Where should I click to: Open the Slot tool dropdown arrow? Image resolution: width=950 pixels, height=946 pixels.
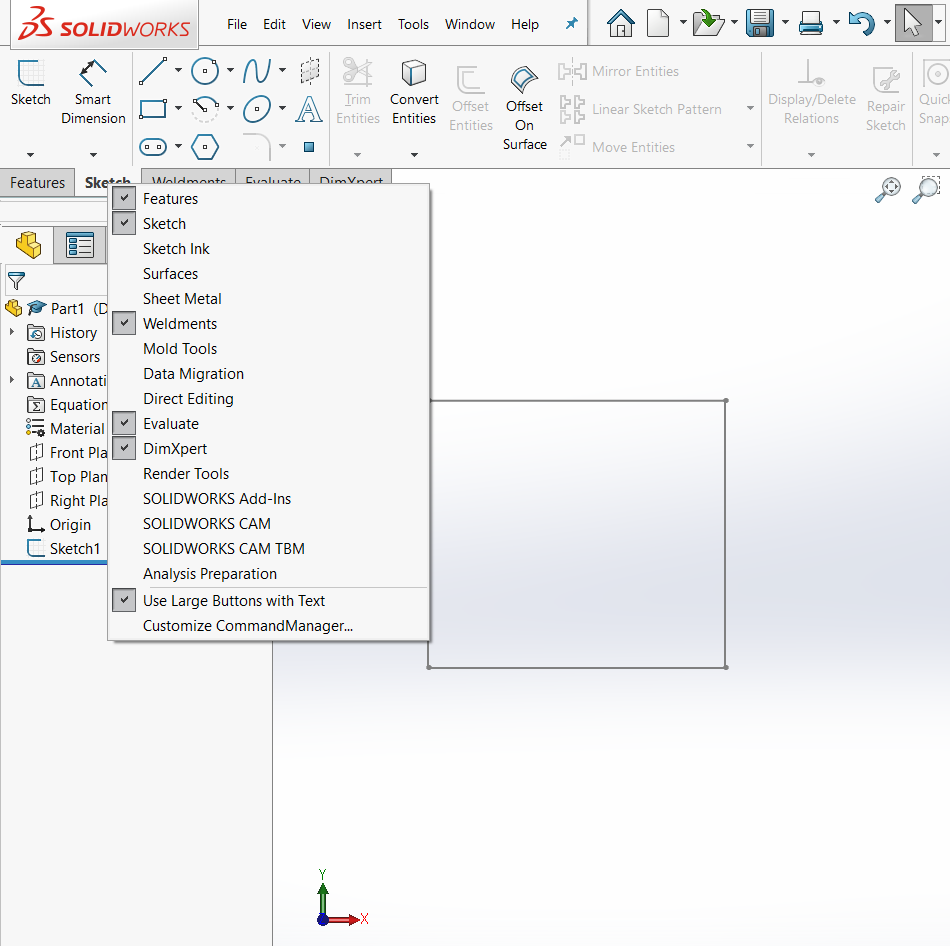tap(178, 146)
